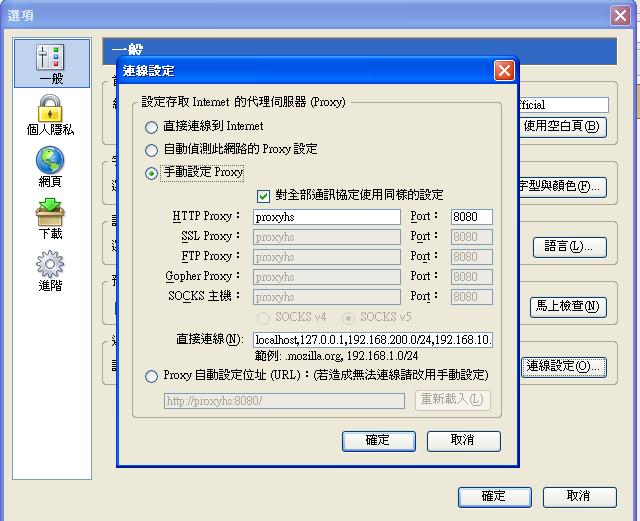The width and height of the screenshot is (640, 521).
Task: Open the 個人隱私 privacy lock panel
Action: pos(50,115)
